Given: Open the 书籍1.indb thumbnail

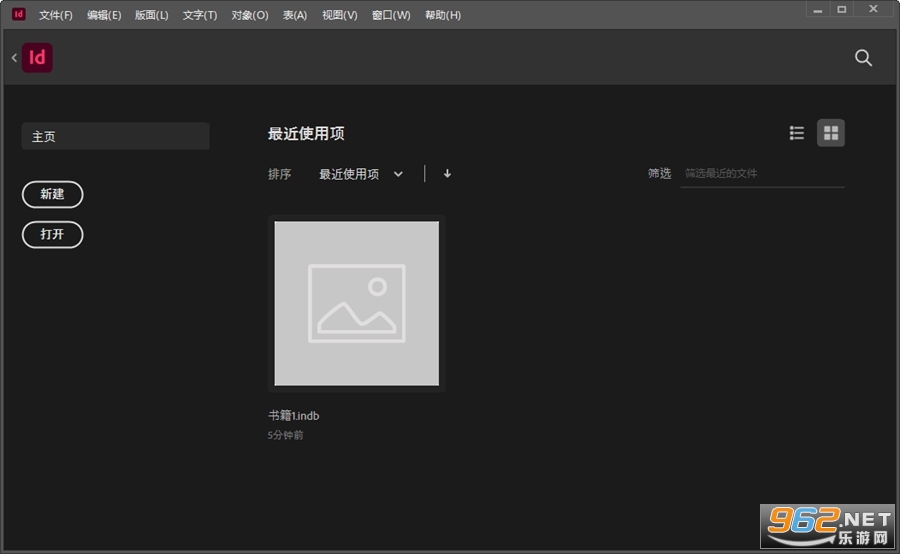Looking at the screenshot, I should (356, 303).
